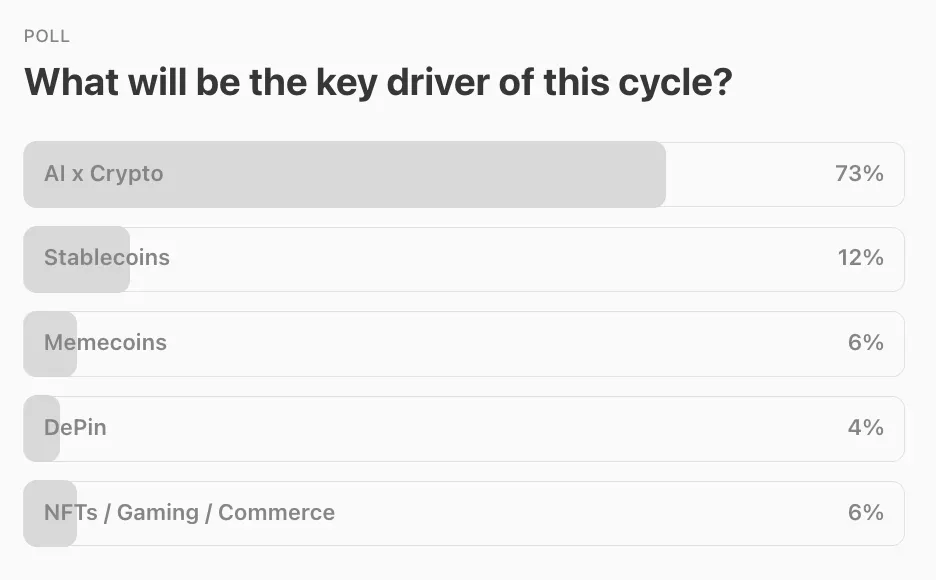Viewport: 936px width, 580px height.
Task: Choose Memecoins as the answer
Action: point(464,344)
